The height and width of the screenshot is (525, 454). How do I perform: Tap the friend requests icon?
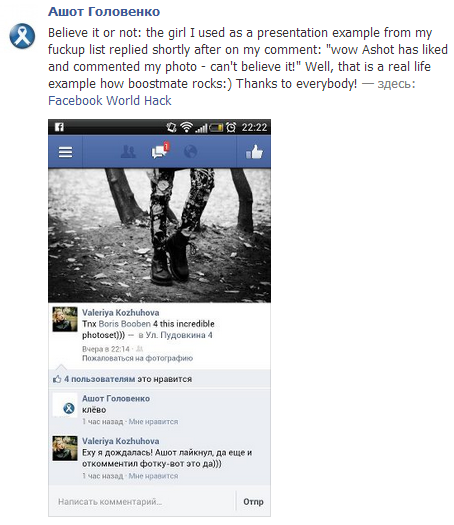(128, 152)
